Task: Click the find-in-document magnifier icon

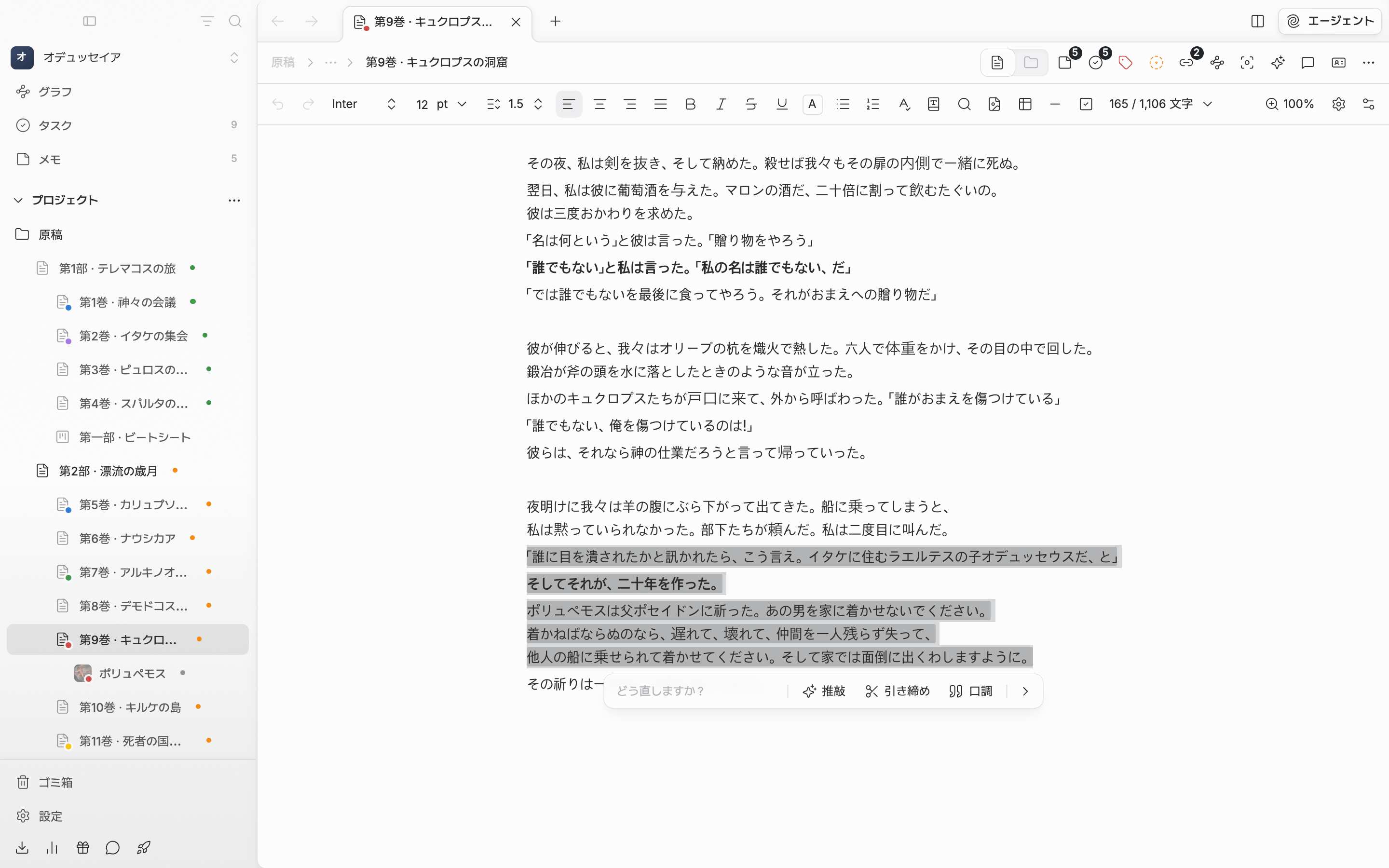Action: pyautogui.click(x=964, y=104)
